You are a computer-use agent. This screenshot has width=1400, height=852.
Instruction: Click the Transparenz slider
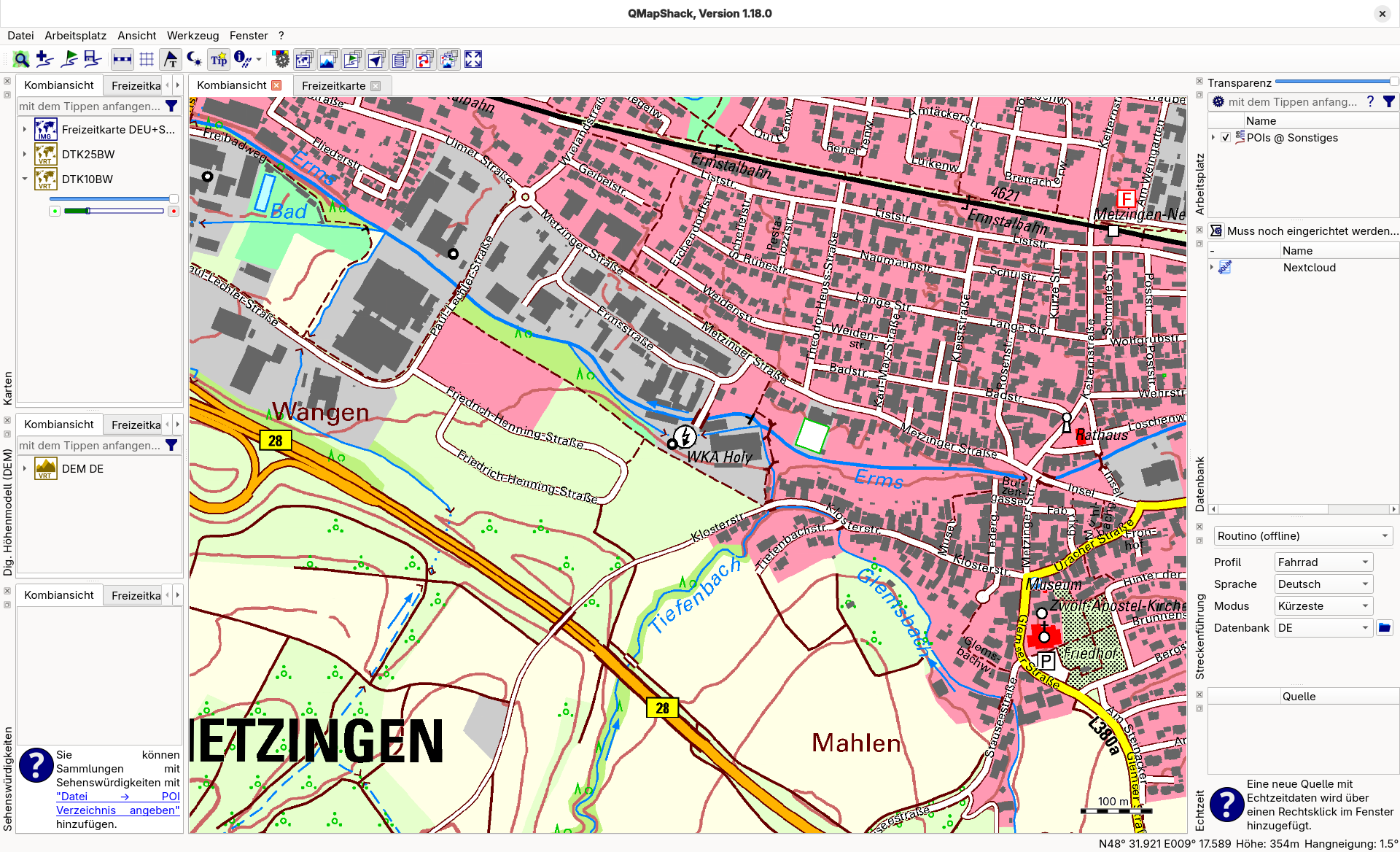pyautogui.click(x=1334, y=82)
